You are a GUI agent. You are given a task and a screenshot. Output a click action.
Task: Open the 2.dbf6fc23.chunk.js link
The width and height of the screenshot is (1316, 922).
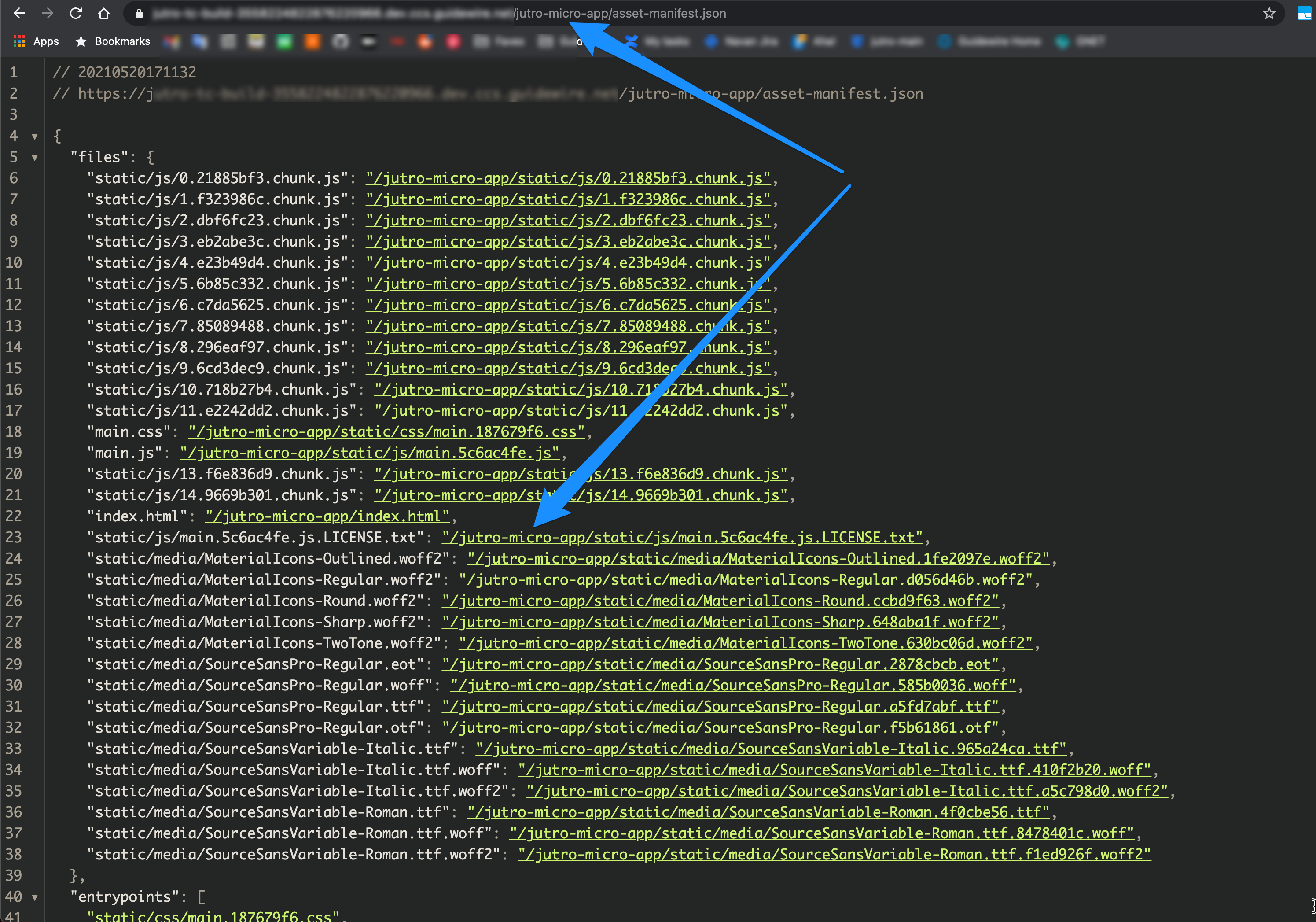[x=568, y=221]
